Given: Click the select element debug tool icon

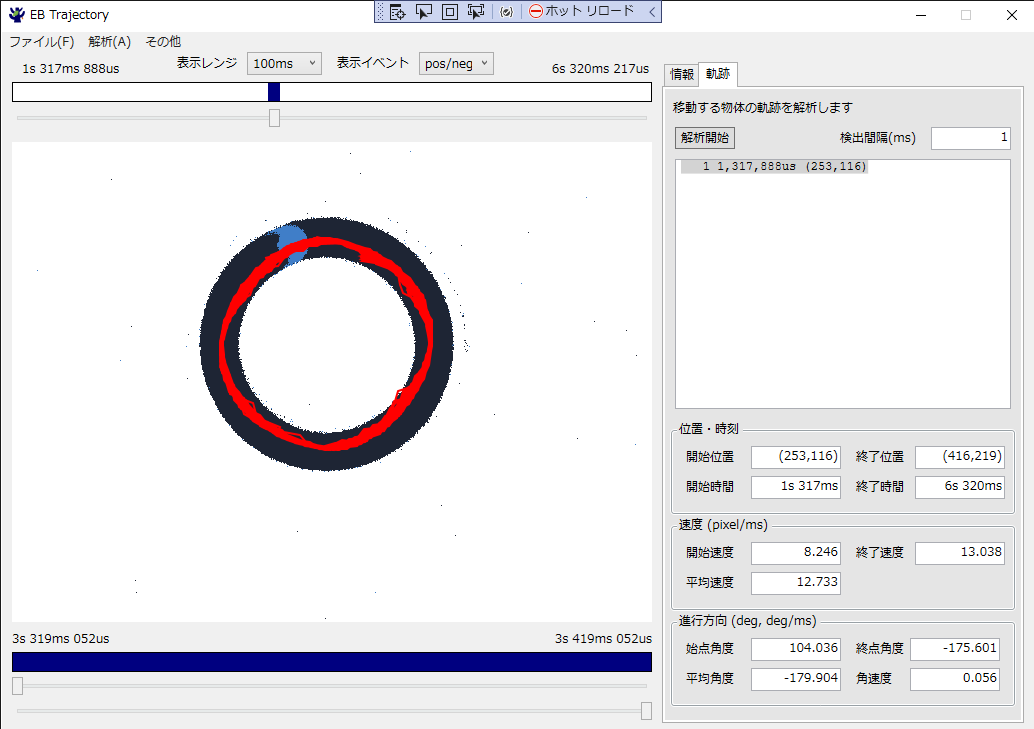Looking at the screenshot, I should click(423, 11).
